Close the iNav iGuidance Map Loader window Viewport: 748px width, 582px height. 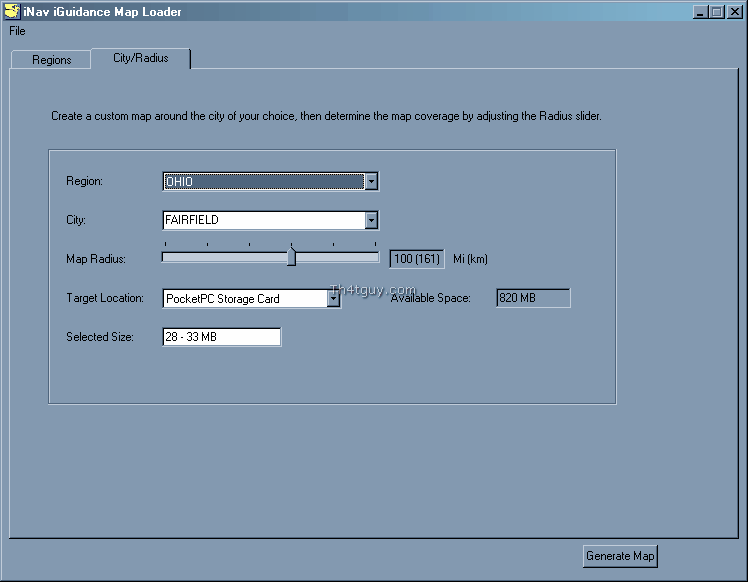(x=734, y=12)
